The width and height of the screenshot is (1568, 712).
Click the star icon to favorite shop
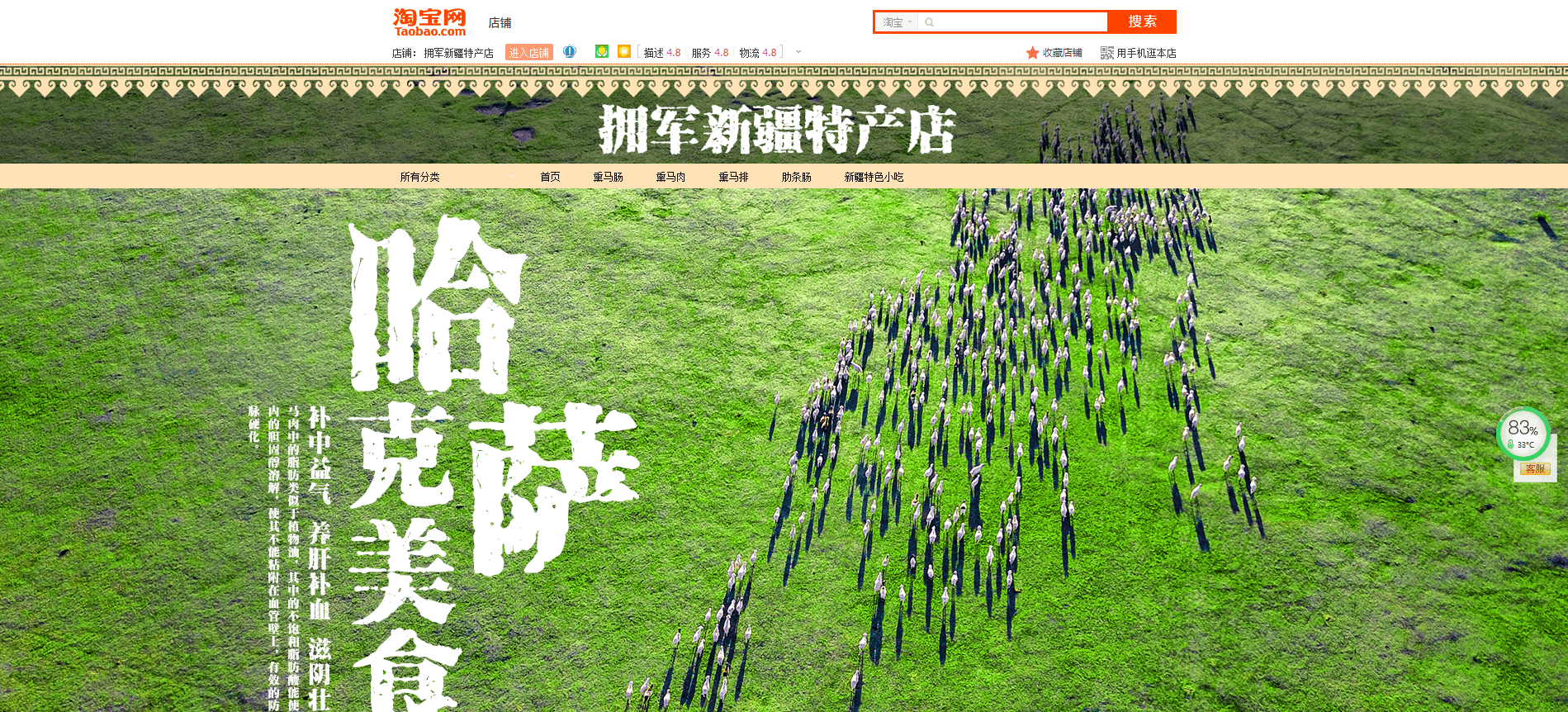pos(1032,53)
